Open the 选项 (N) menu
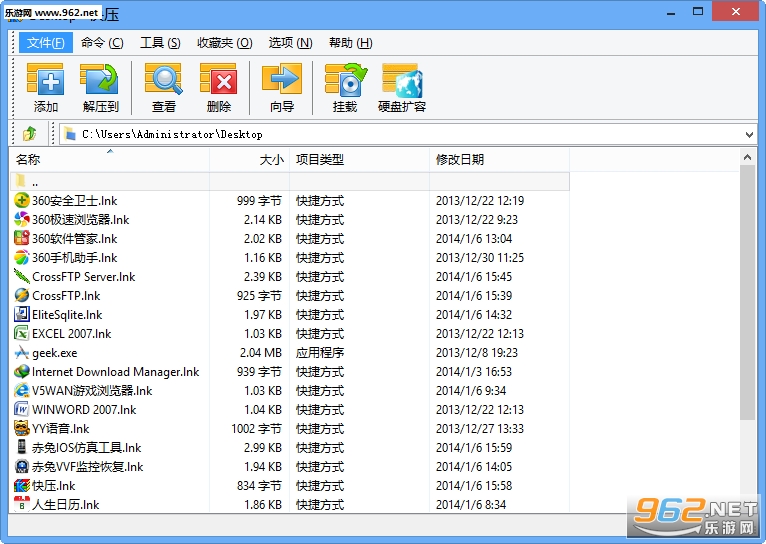The width and height of the screenshot is (766, 544). [x=290, y=43]
